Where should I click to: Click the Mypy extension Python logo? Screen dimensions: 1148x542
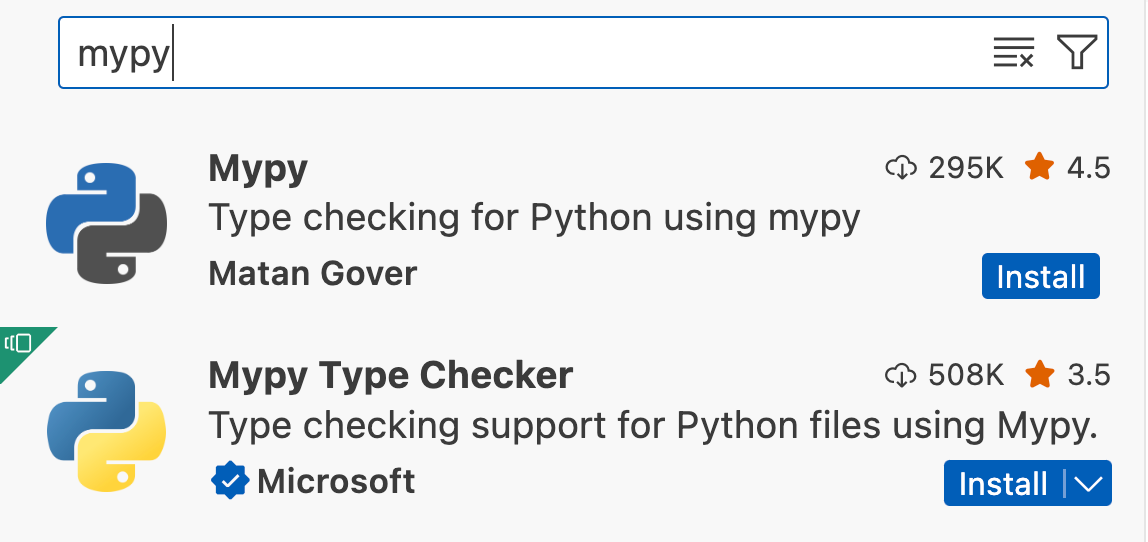coord(107,223)
